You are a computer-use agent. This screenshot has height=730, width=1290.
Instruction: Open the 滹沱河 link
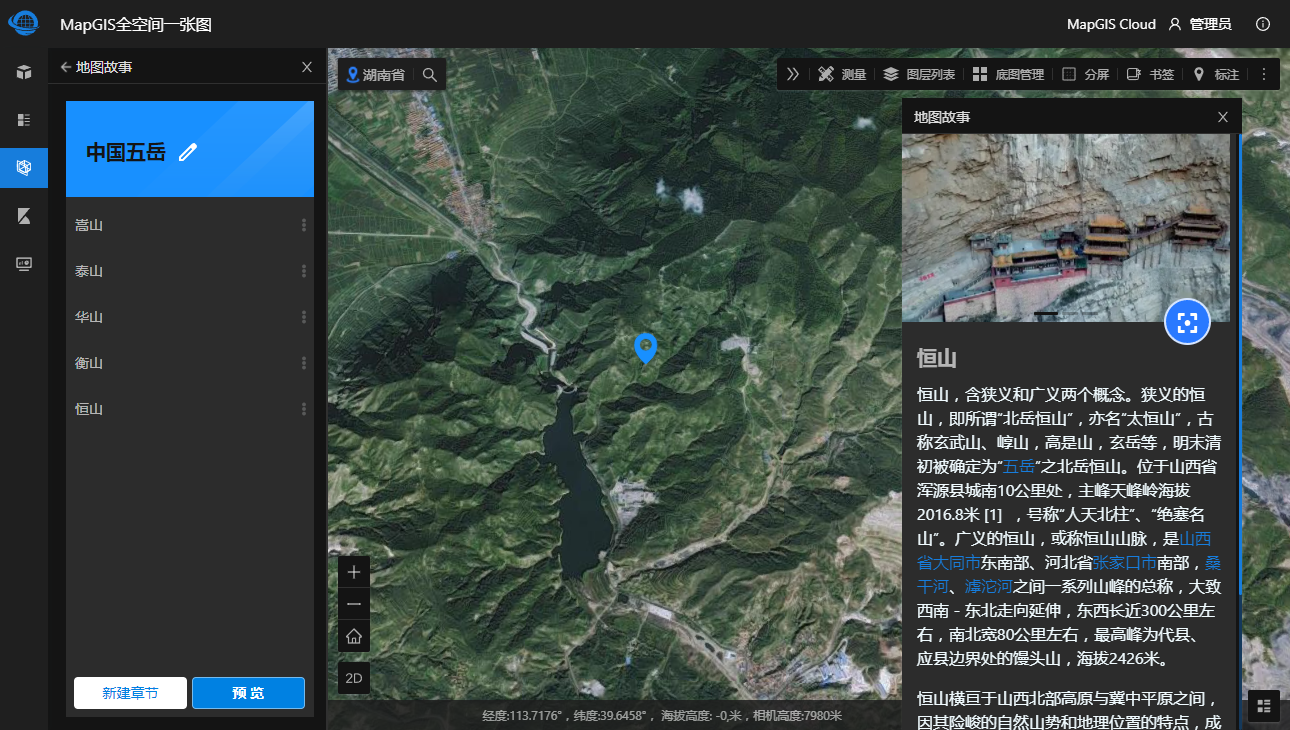989,586
